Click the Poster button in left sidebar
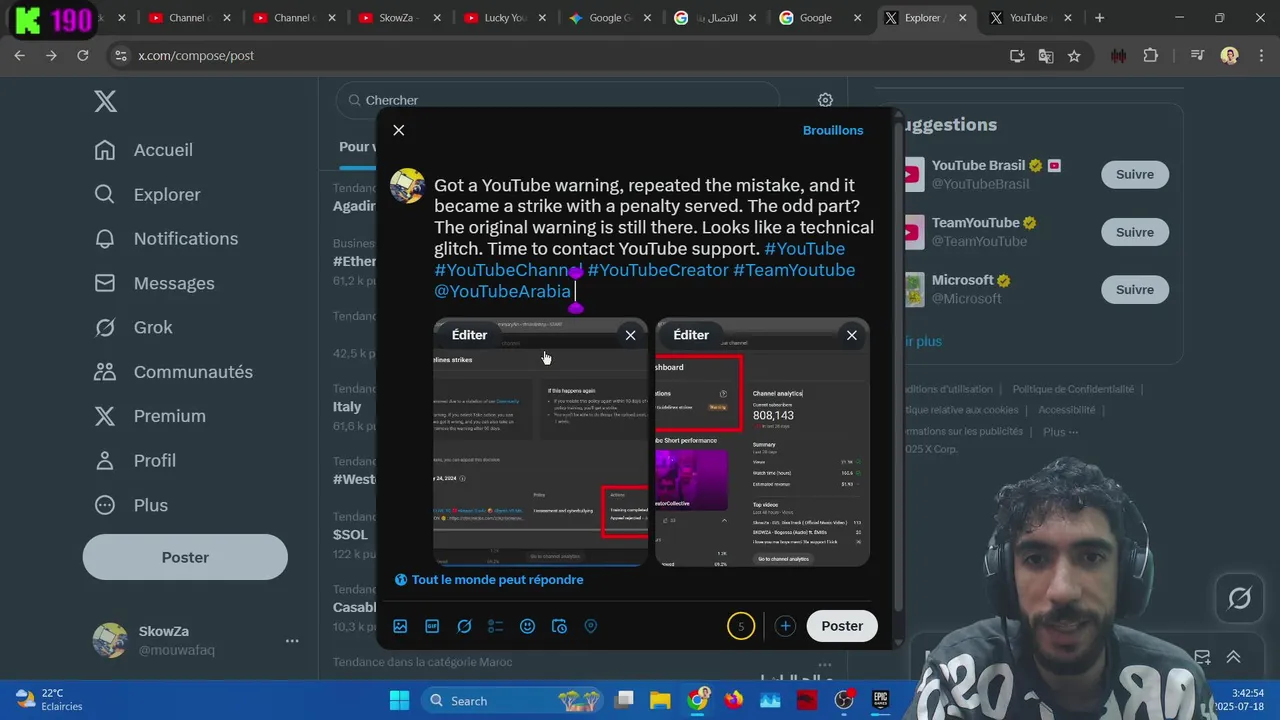This screenshot has width=1280, height=720. (185, 557)
